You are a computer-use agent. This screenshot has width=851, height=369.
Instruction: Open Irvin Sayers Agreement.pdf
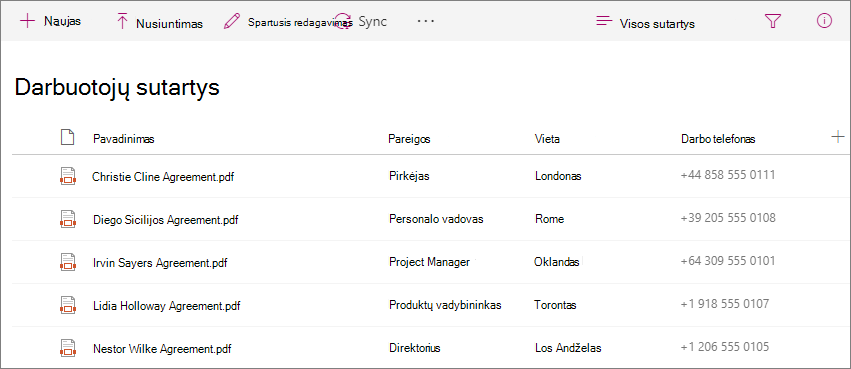(160, 263)
